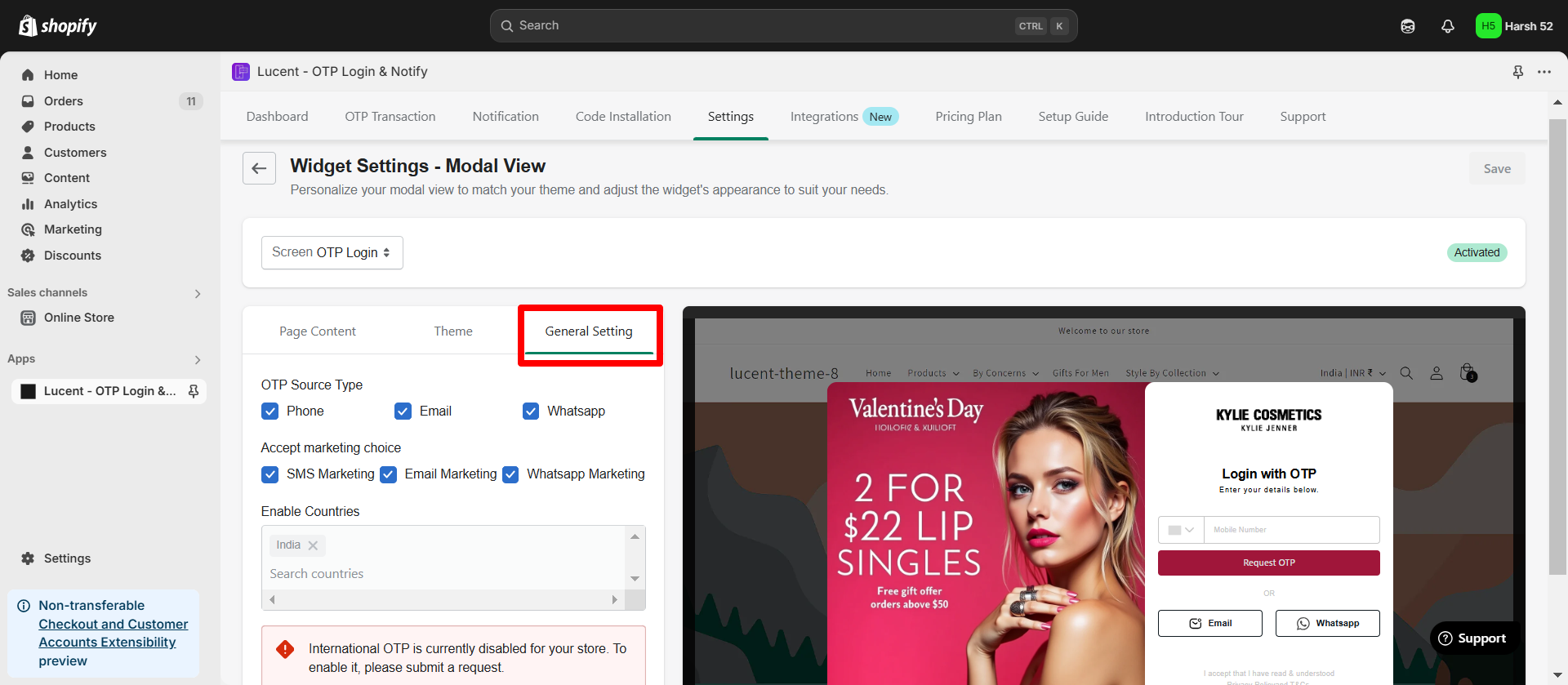Screen dimensions: 1568x685
Task: Open floating Support chat button
Action: (x=1474, y=638)
